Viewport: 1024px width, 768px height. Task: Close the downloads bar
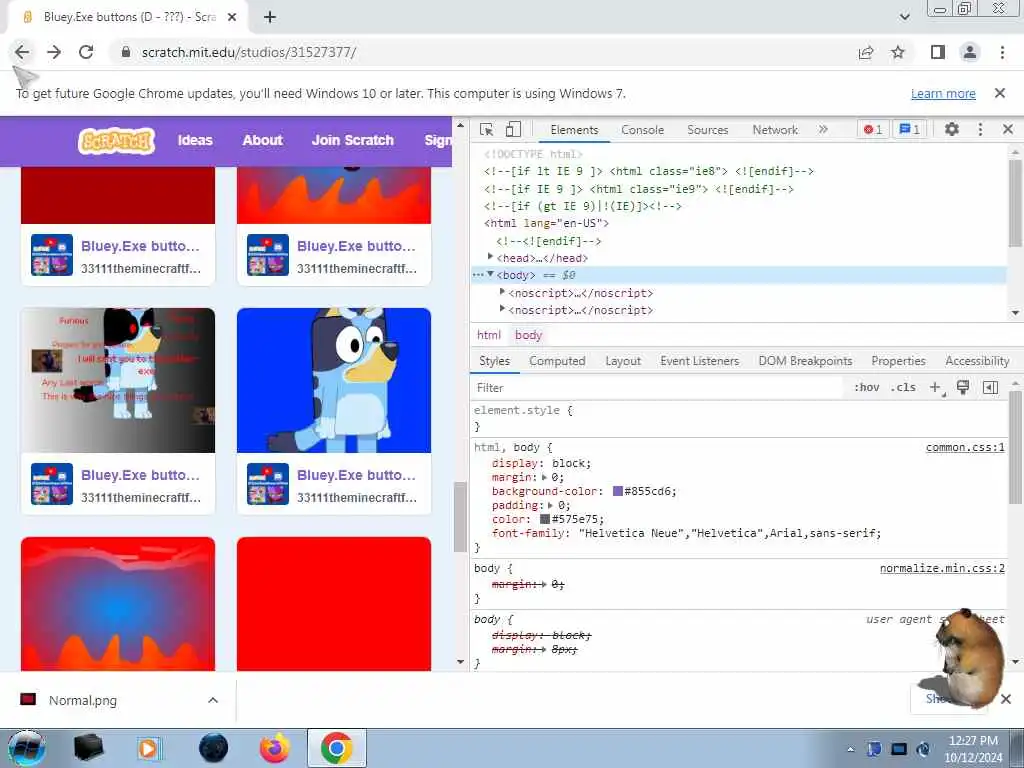(x=1006, y=699)
